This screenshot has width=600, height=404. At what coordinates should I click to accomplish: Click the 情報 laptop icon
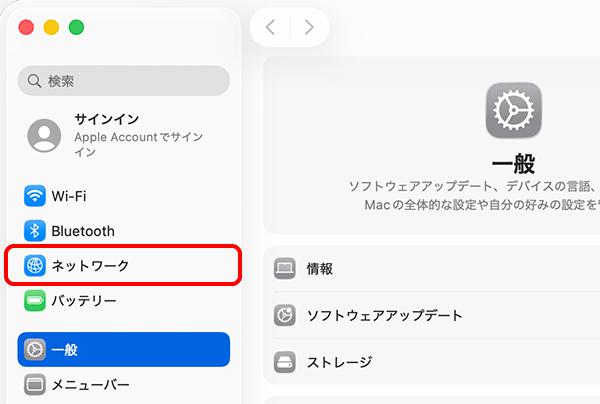[285, 268]
